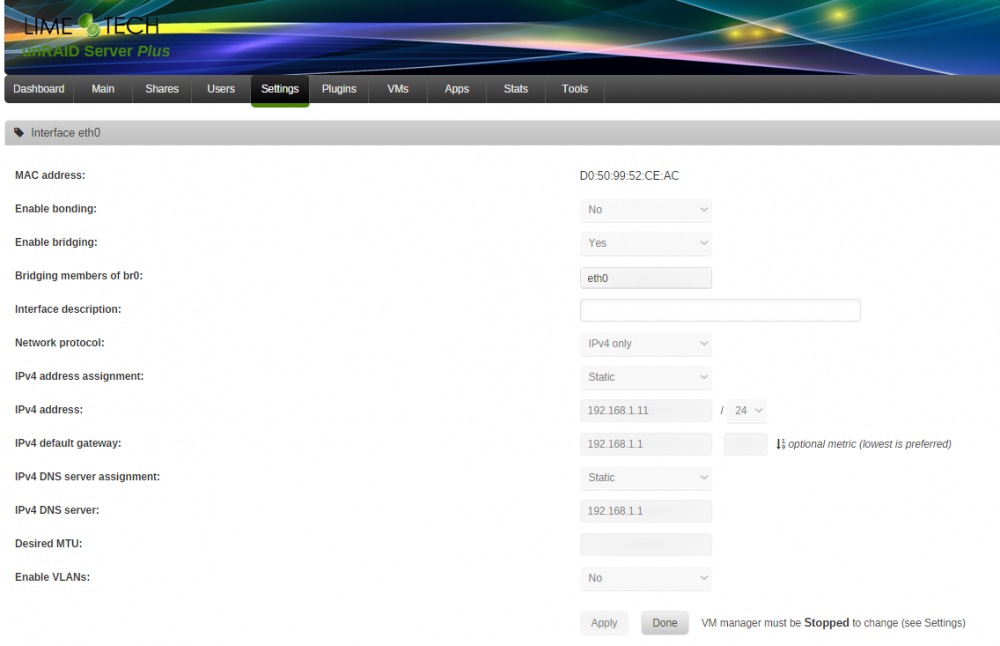Screen dimensions: 1000x646
Task: Click the Desired MTU field
Action: click(645, 545)
